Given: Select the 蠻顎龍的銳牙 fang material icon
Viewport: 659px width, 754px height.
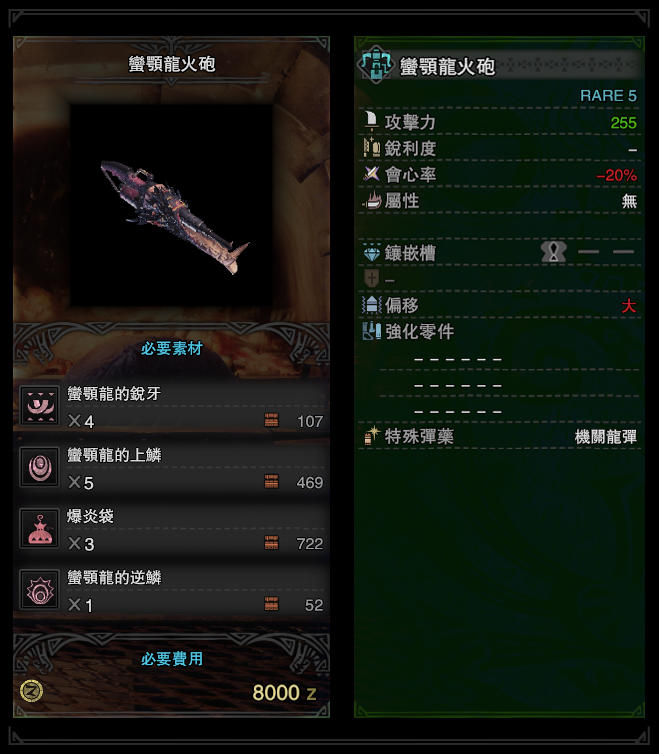Looking at the screenshot, I should coord(40,405).
